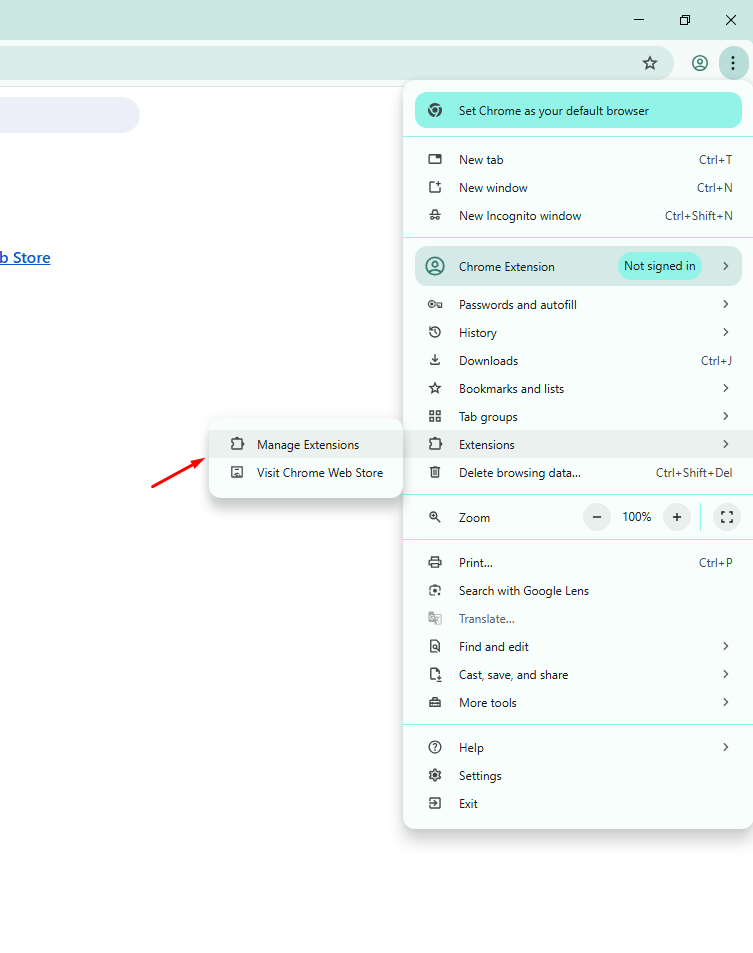Image resolution: width=753 pixels, height=953 pixels.
Task: Click the Tab groups grid icon
Action: point(435,416)
